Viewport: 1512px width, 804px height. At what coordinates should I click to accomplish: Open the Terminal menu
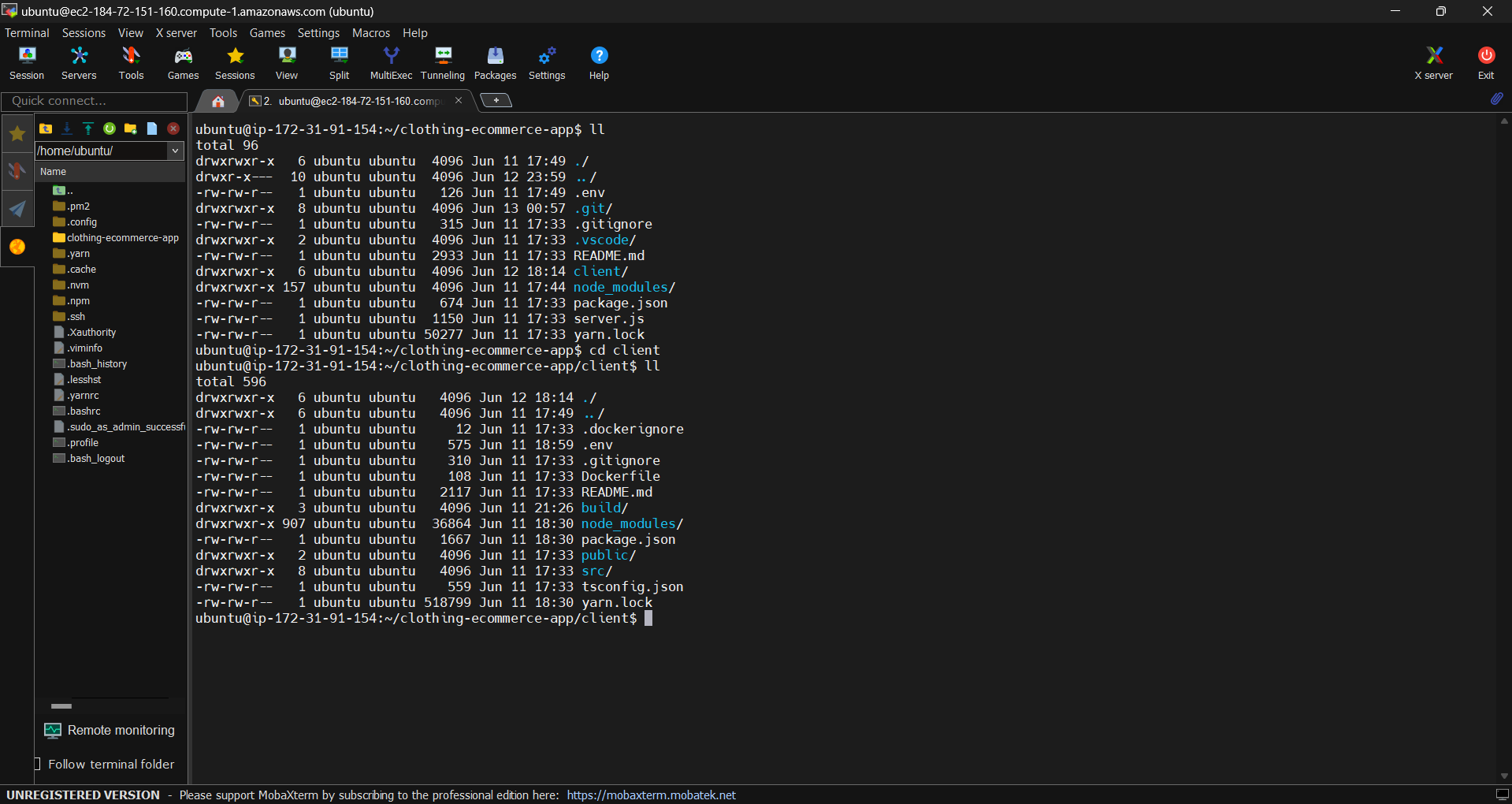(27, 33)
